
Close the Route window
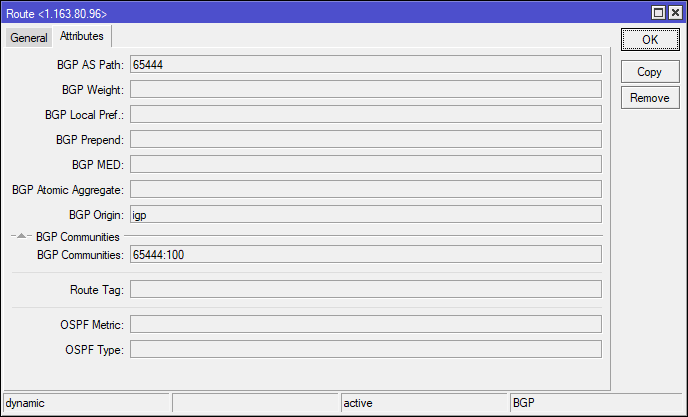tap(675, 13)
